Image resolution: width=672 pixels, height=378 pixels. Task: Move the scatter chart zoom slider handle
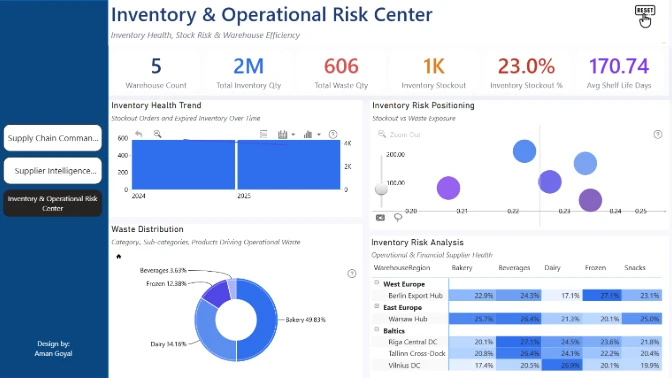click(x=381, y=189)
